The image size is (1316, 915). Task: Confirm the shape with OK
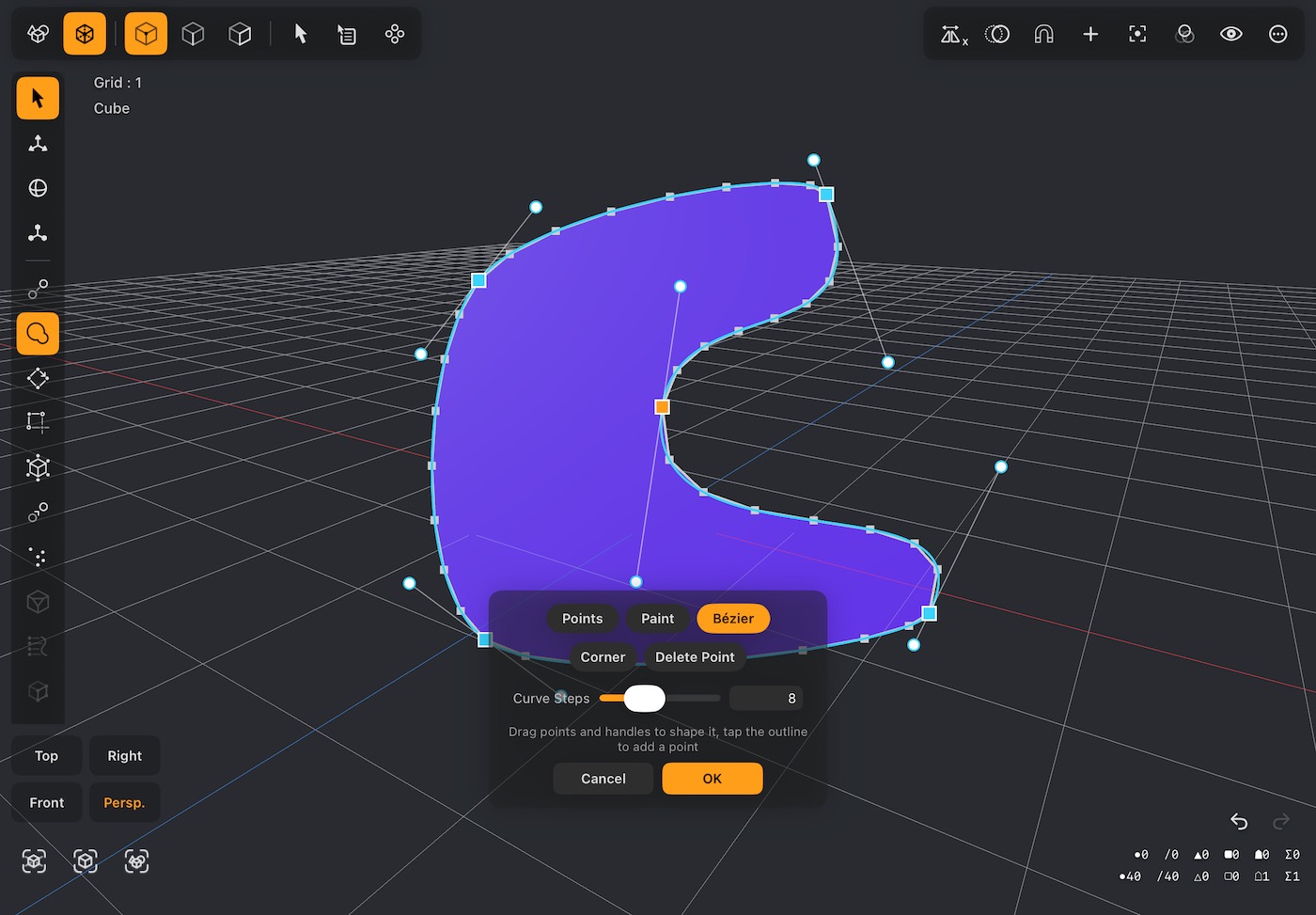tap(713, 779)
